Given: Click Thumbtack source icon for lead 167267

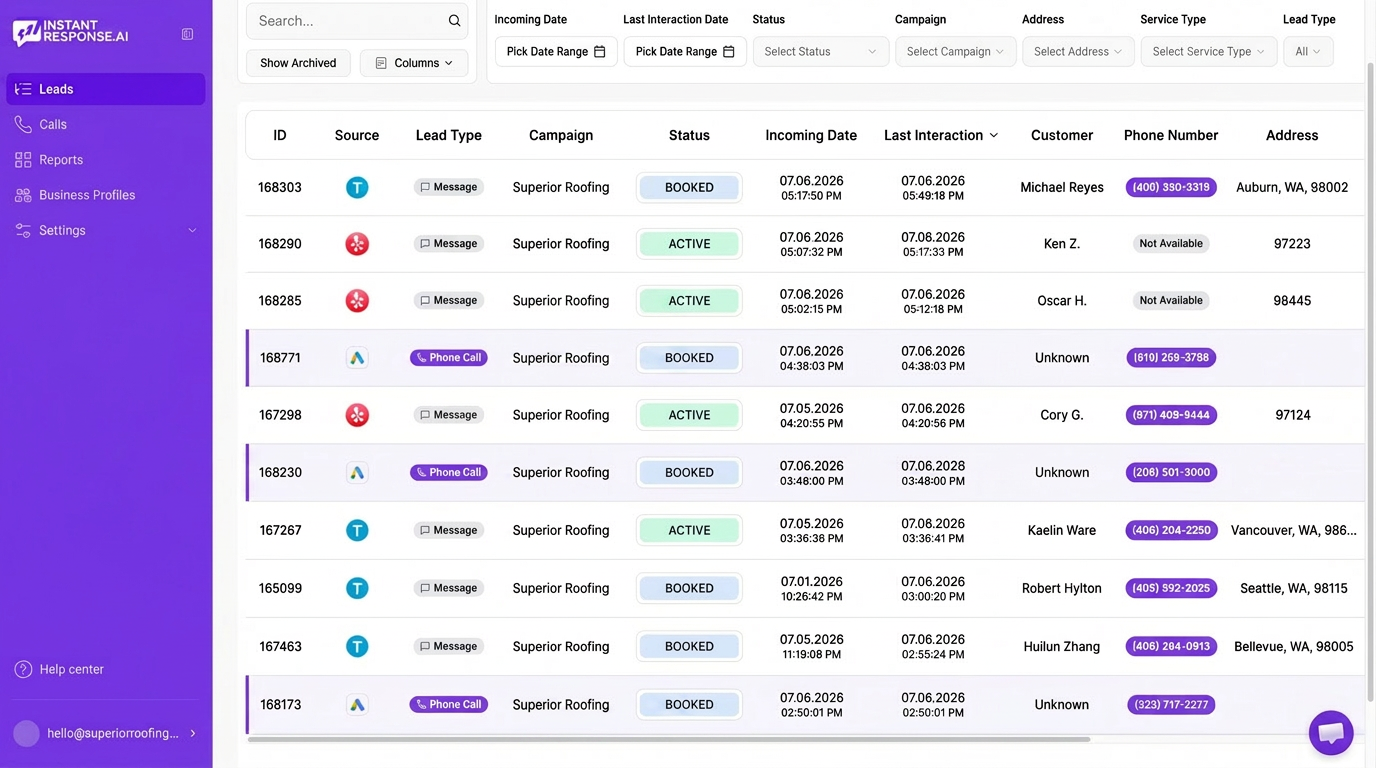Looking at the screenshot, I should click(357, 530).
